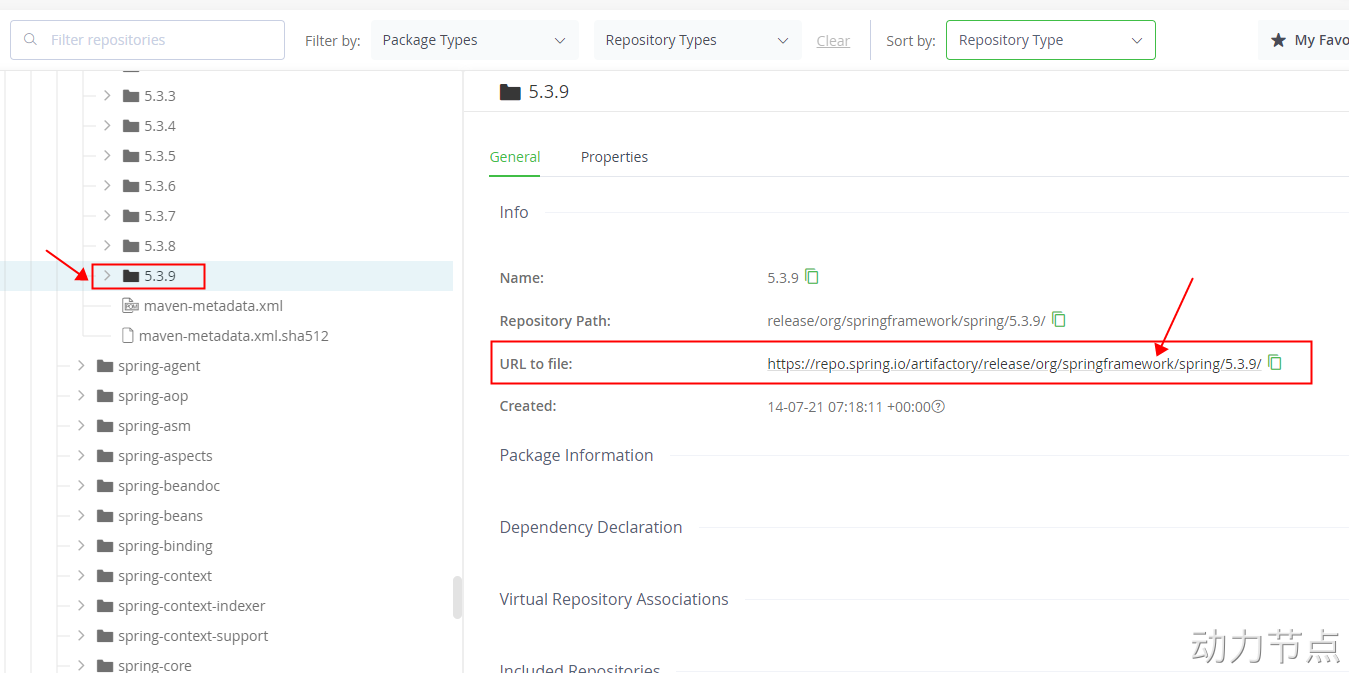The height and width of the screenshot is (673, 1349).
Task: Expand the spring-aop folder
Action: [x=81, y=396]
